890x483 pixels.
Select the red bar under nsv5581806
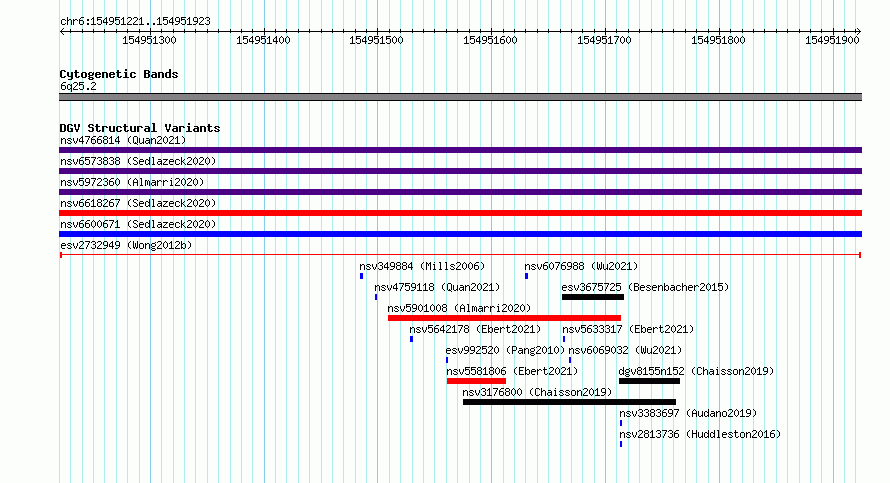click(x=476, y=381)
